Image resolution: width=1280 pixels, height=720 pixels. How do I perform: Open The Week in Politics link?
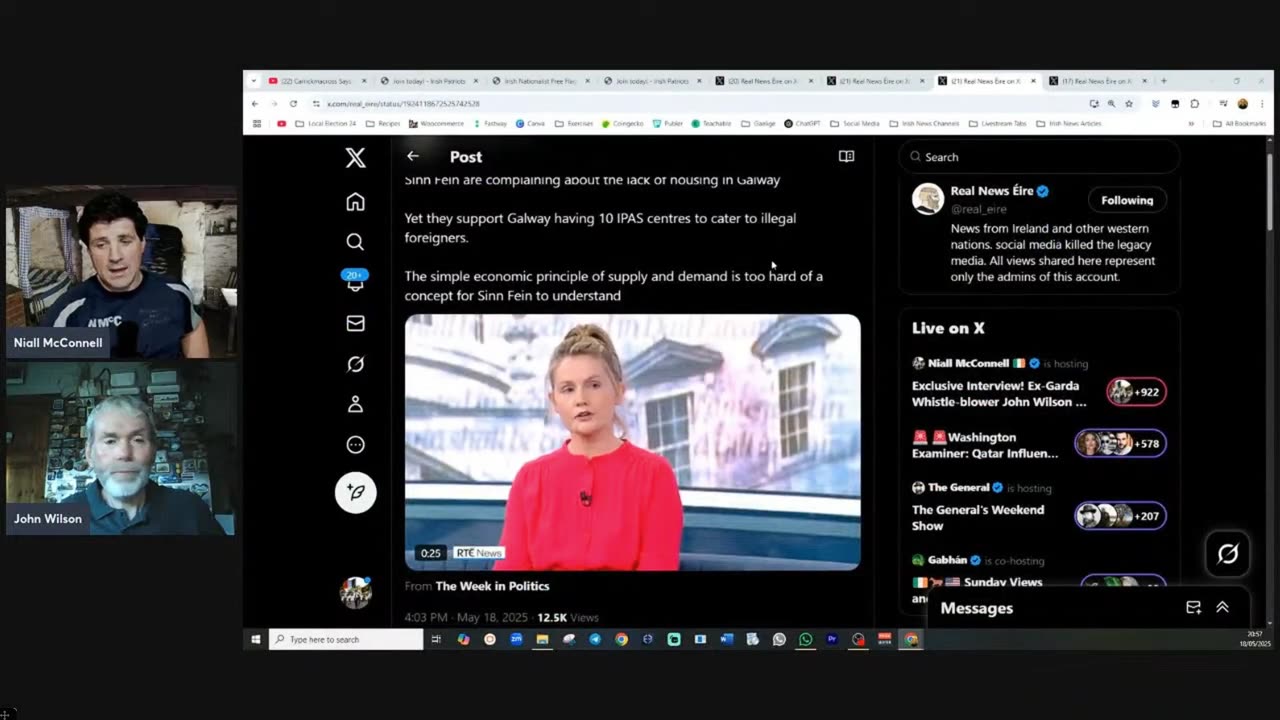tap(492, 586)
